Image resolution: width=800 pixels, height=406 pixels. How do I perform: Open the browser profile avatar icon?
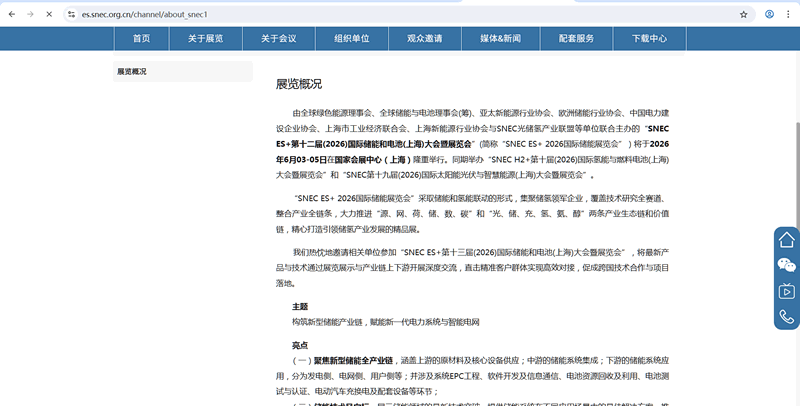click(769, 14)
